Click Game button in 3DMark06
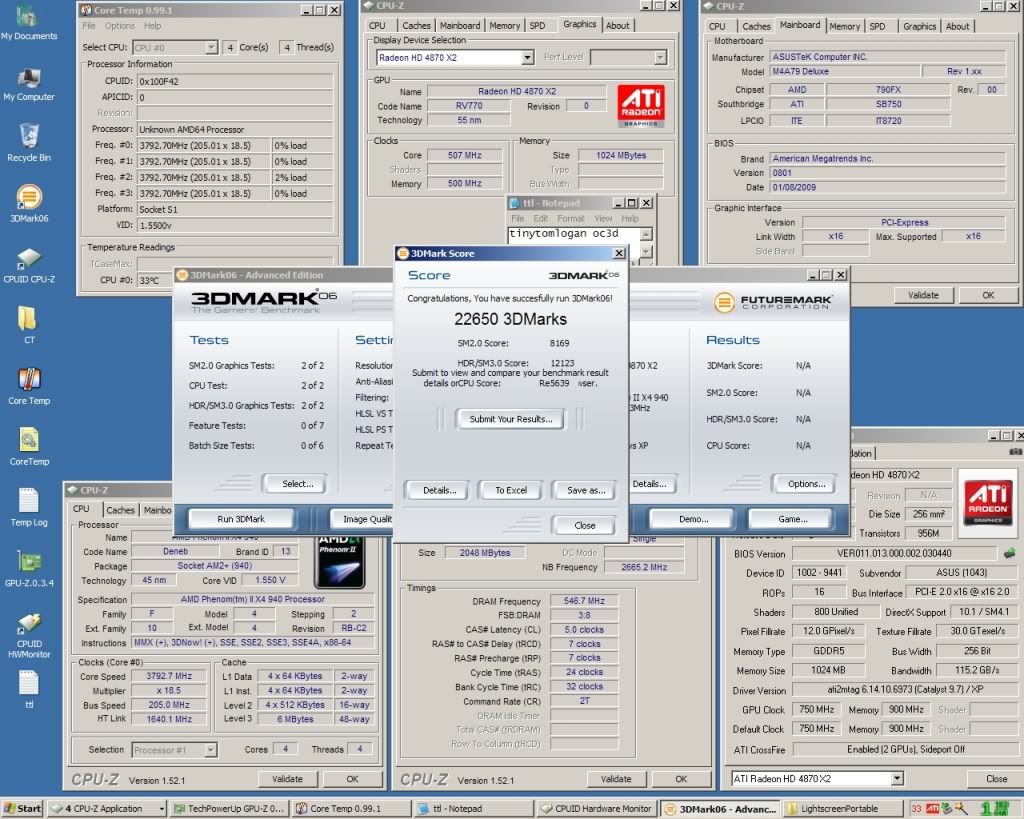The height and width of the screenshot is (819, 1024). pos(792,519)
